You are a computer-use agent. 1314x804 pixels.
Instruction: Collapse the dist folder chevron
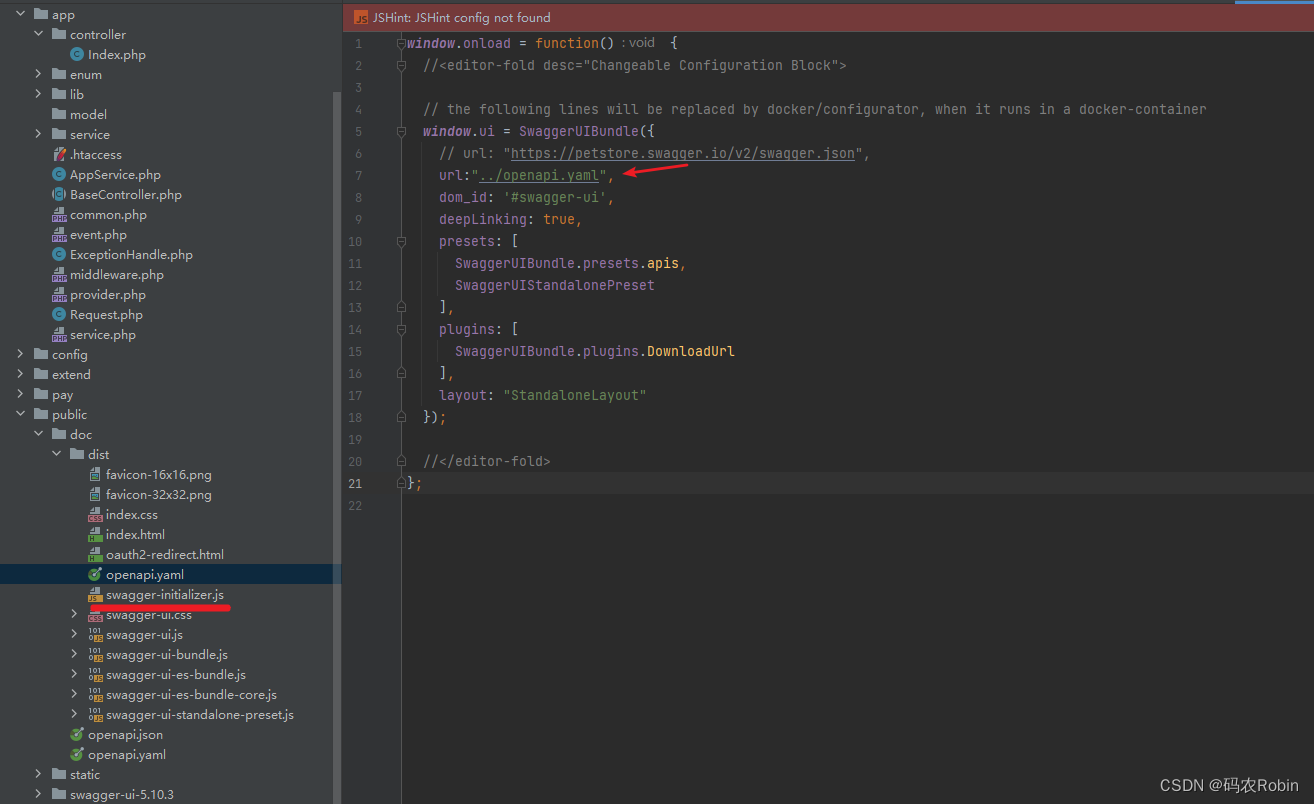pyautogui.click(x=57, y=454)
